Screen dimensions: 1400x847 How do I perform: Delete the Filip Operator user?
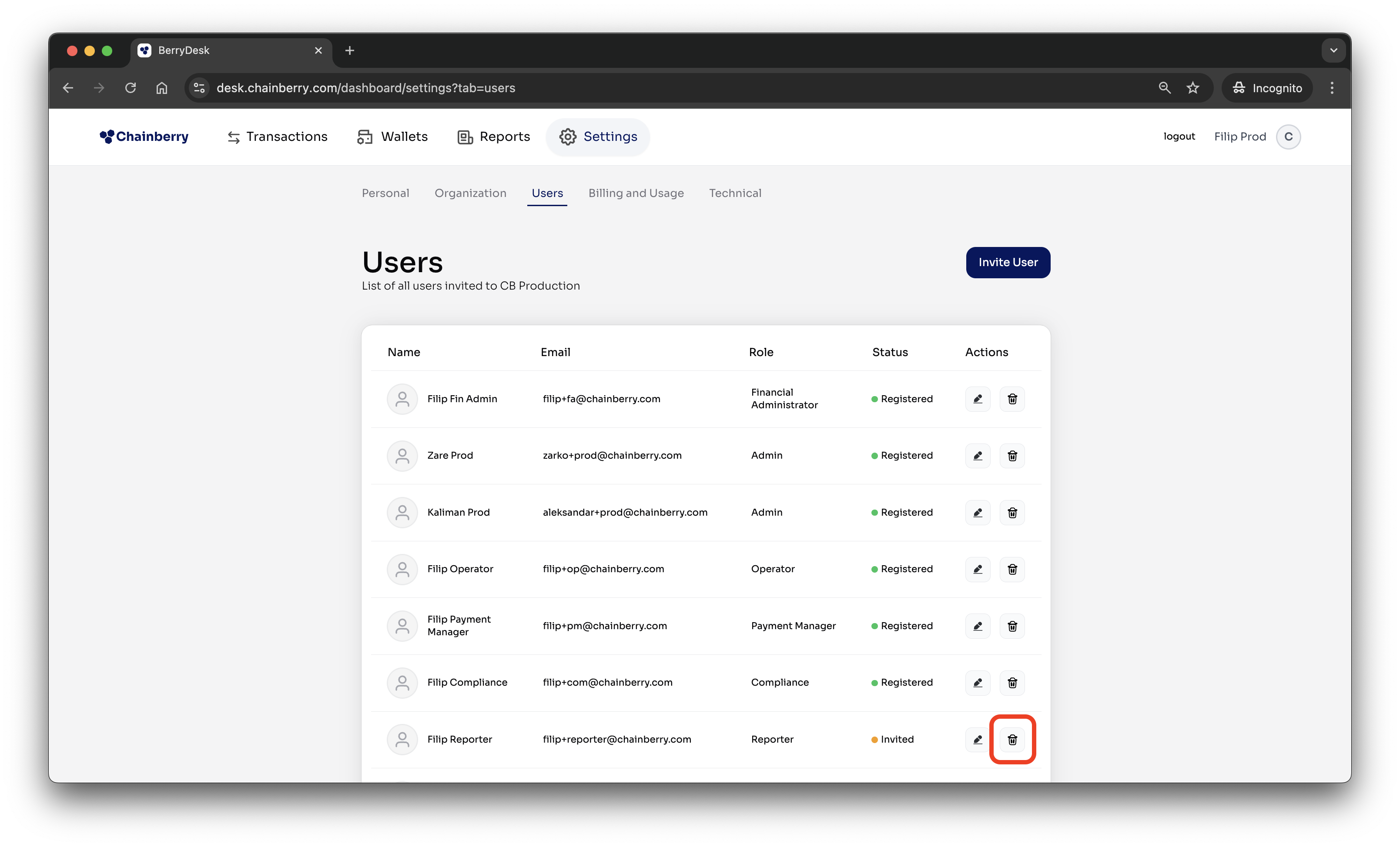[1012, 570]
